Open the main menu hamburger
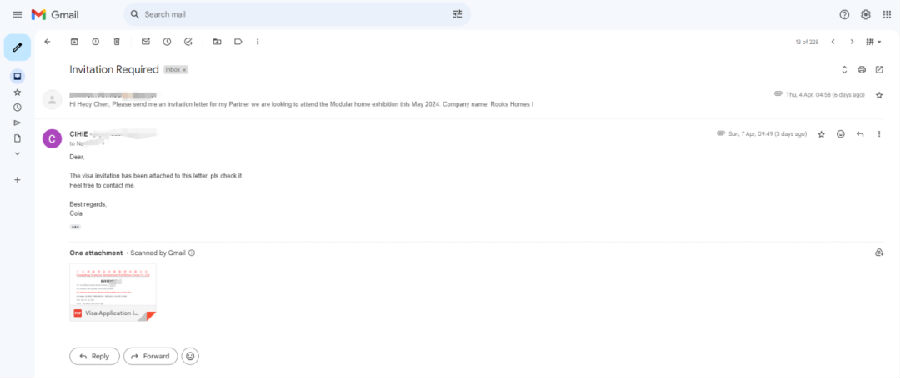The height and width of the screenshot is (378, 900). [x=18, y=14]
